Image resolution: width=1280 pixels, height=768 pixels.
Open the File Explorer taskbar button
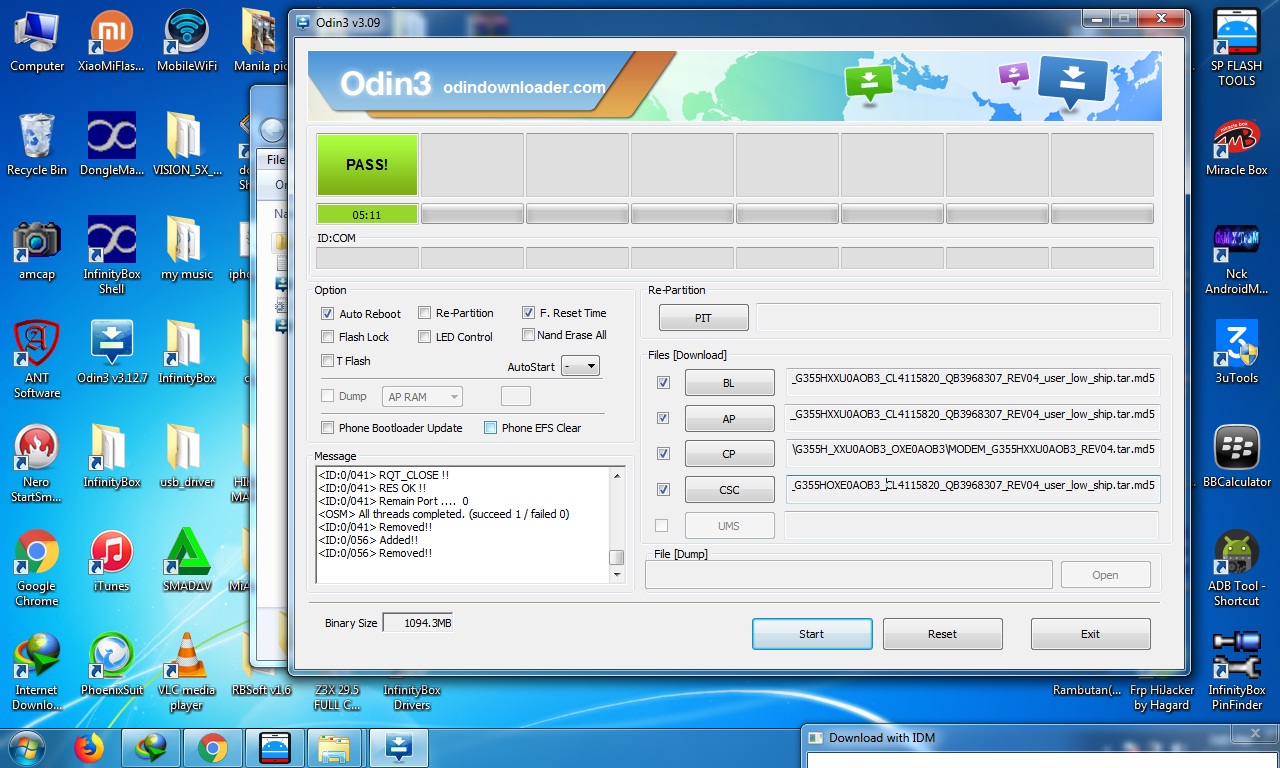click(335, 747)
